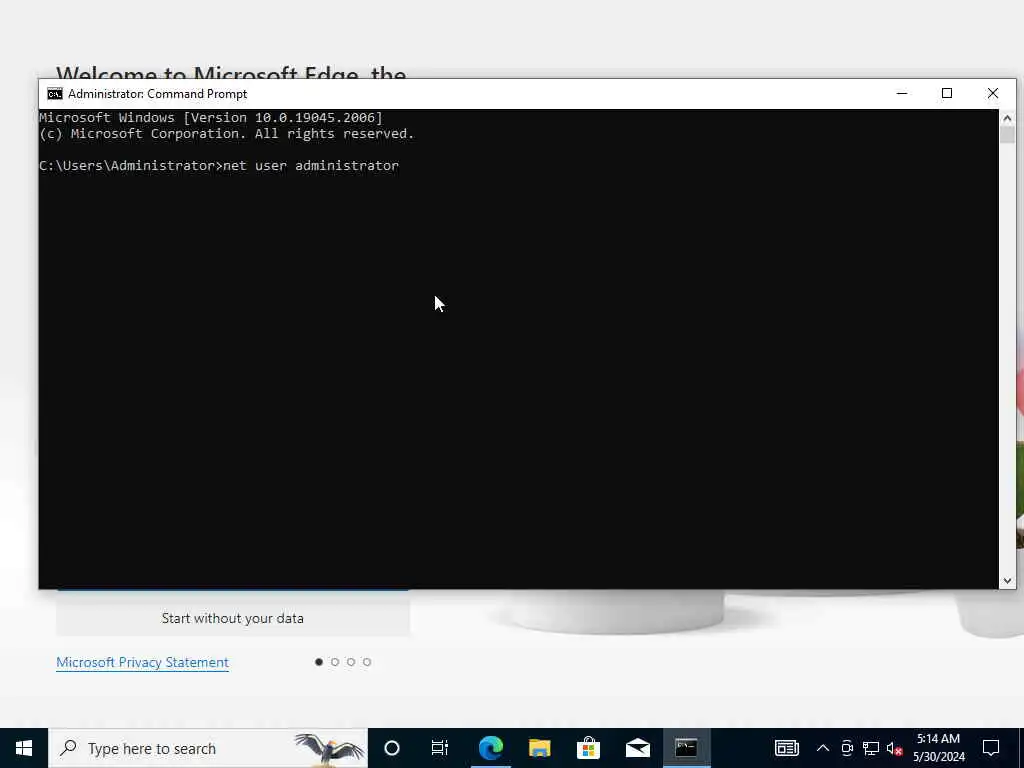This screenshot has height=768, width=1024.
Task: Click the taskbar search box
Action: [208, 748]
